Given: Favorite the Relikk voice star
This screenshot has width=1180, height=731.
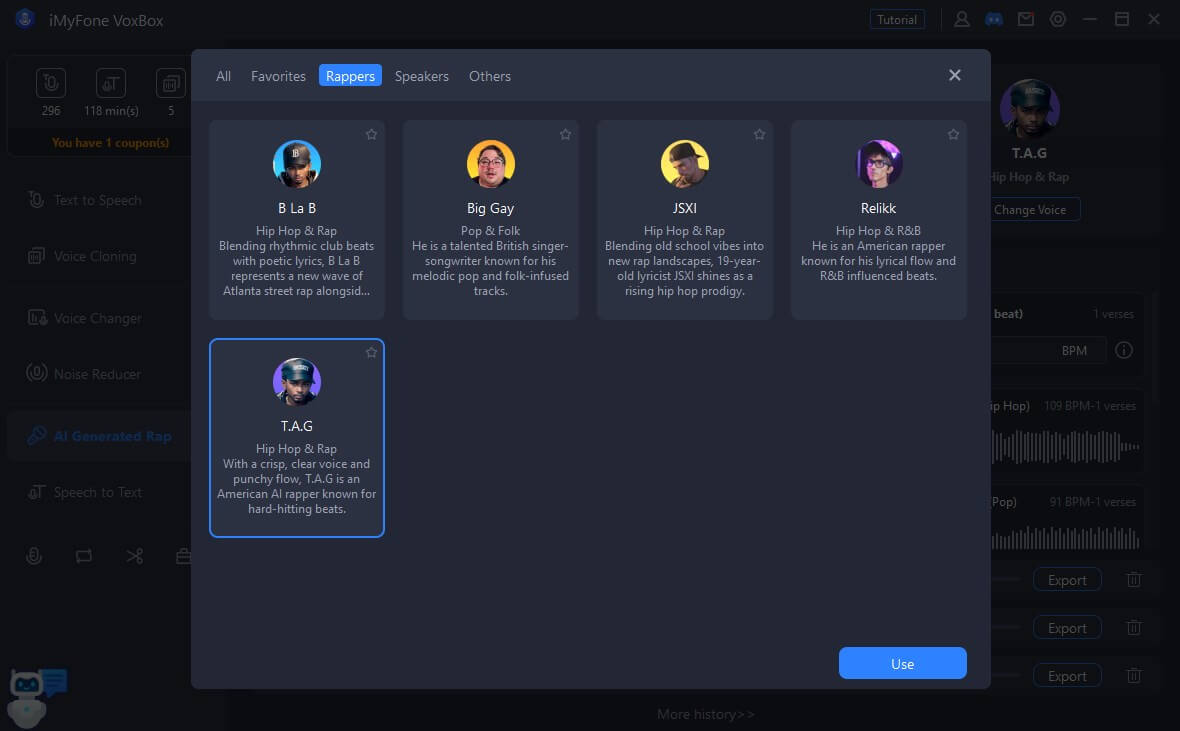Looking at the screenshot, I should pos(953,134).
